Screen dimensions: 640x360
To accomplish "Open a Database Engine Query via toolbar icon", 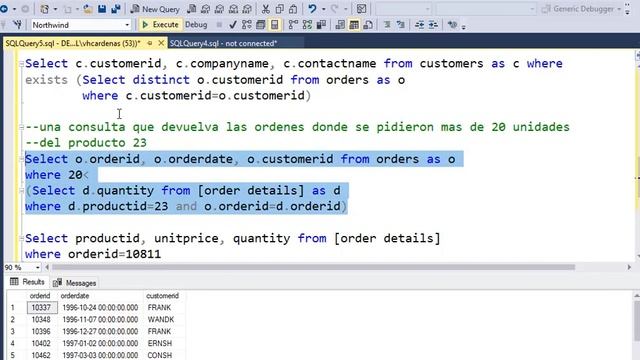I will coord(191,9).
